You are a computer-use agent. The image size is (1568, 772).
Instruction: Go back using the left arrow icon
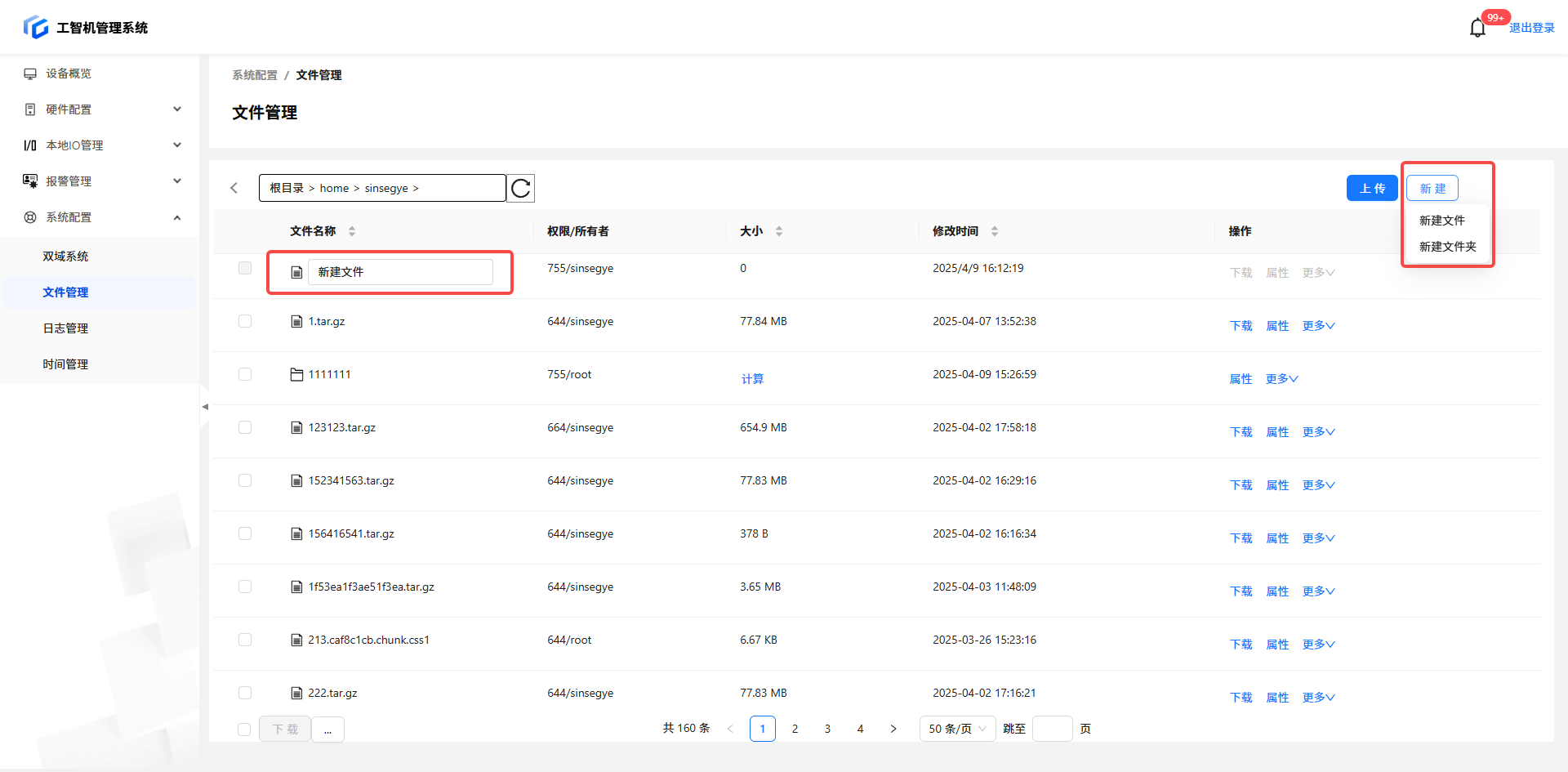click(x=234, y=189)
